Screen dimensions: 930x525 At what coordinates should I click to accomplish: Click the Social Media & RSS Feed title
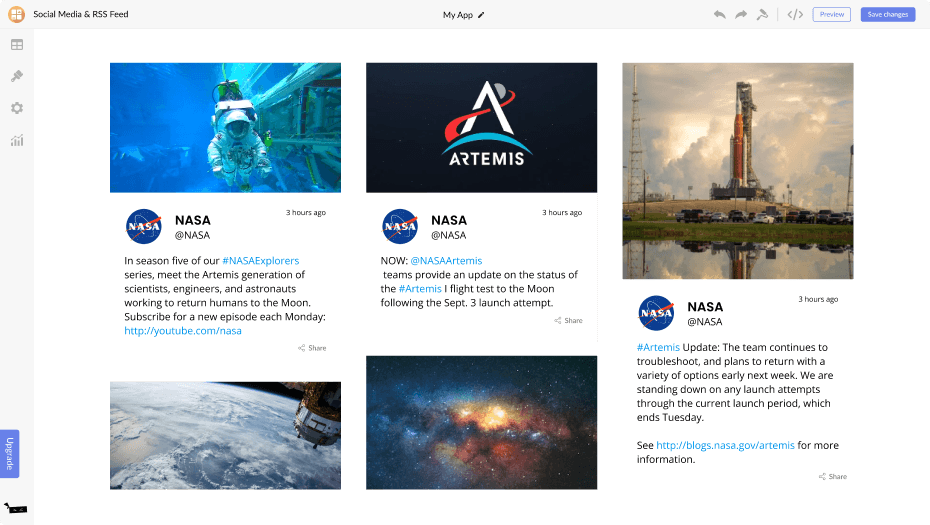pyautogui.click(x=81, y=14)
